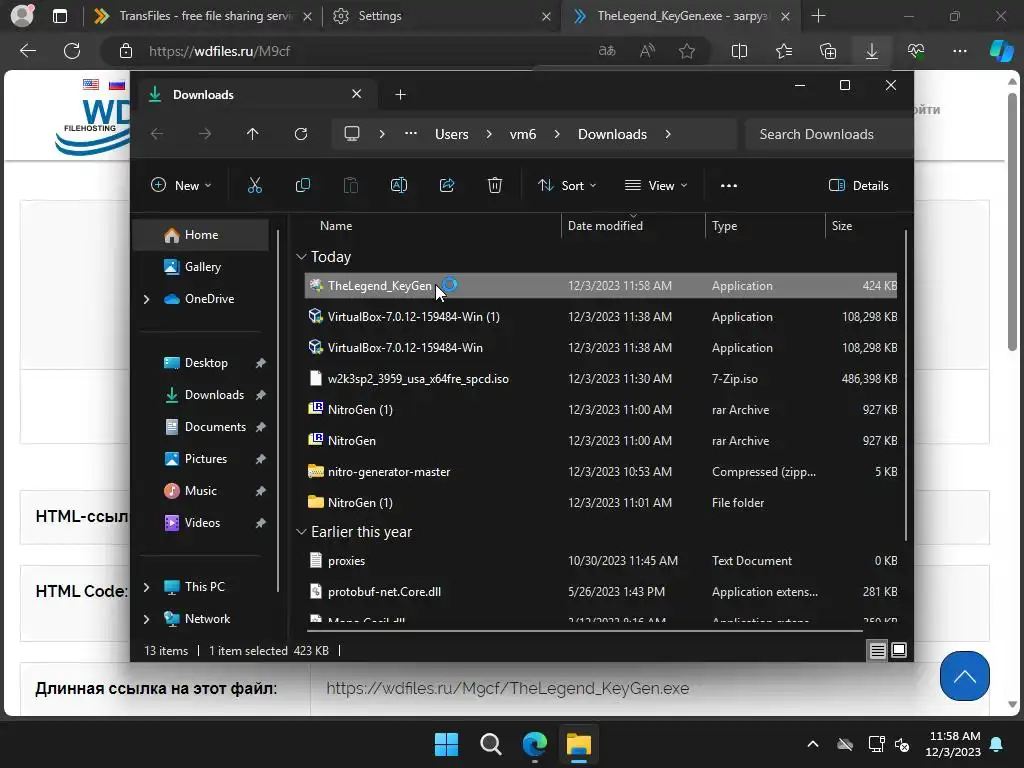Refresh the Downloads folder view
The height and width of the screenshot is (768, 1024).
(301, 134)
